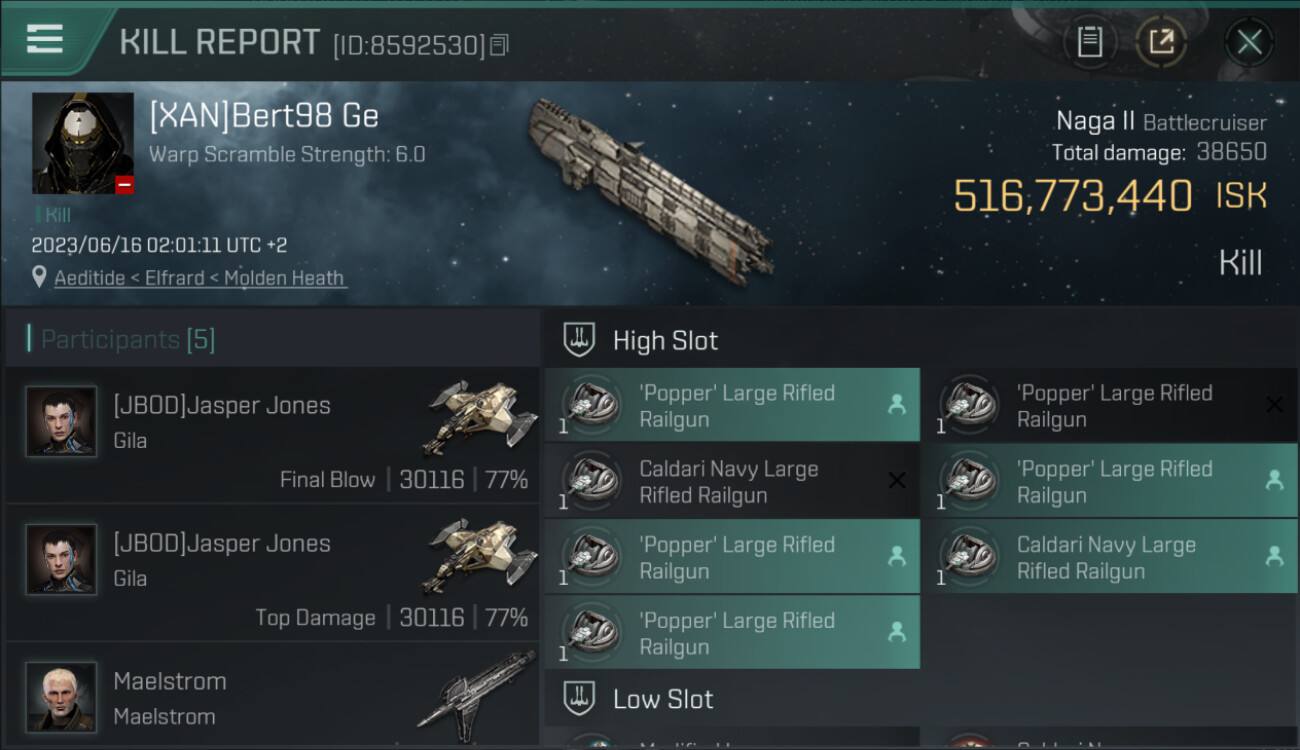Click the 516,773,440 ISK value

tap(1072, 196)
